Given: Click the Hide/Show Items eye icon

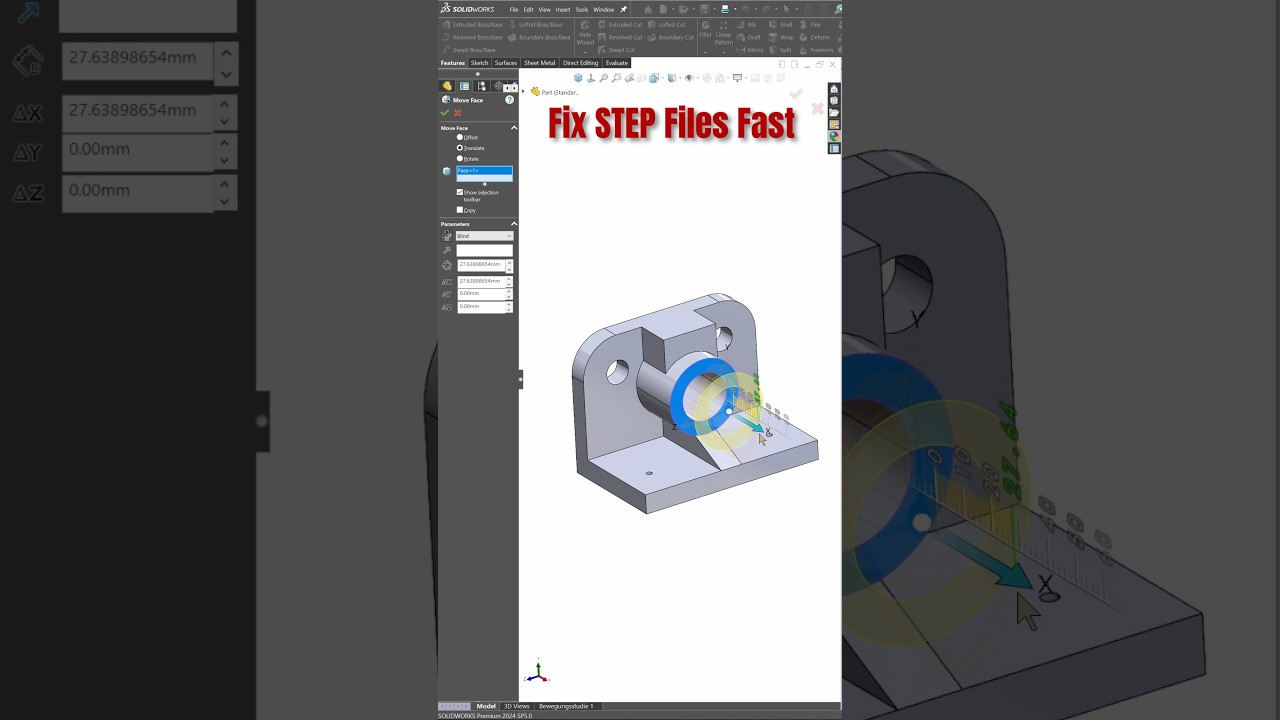Looking at the screenshot, I should 689,77.
